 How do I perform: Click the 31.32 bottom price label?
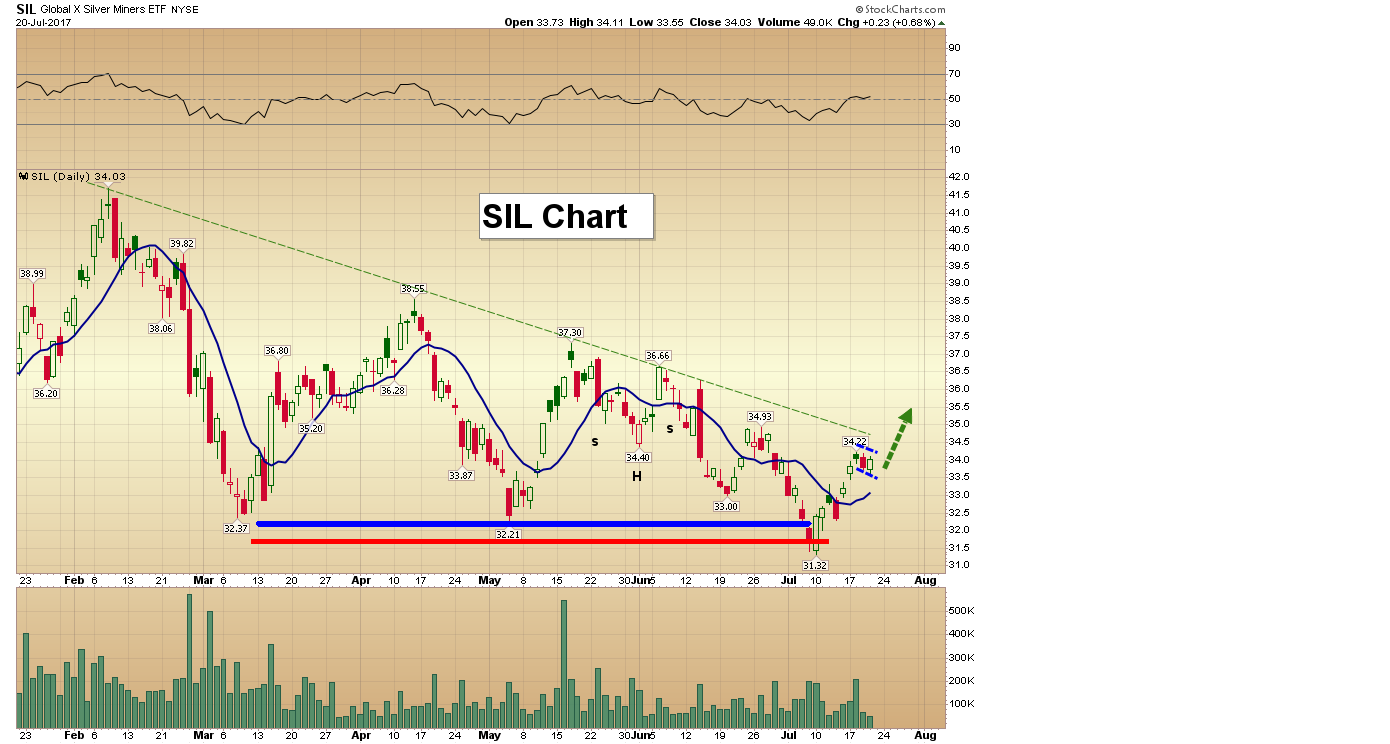pos(815,565)
